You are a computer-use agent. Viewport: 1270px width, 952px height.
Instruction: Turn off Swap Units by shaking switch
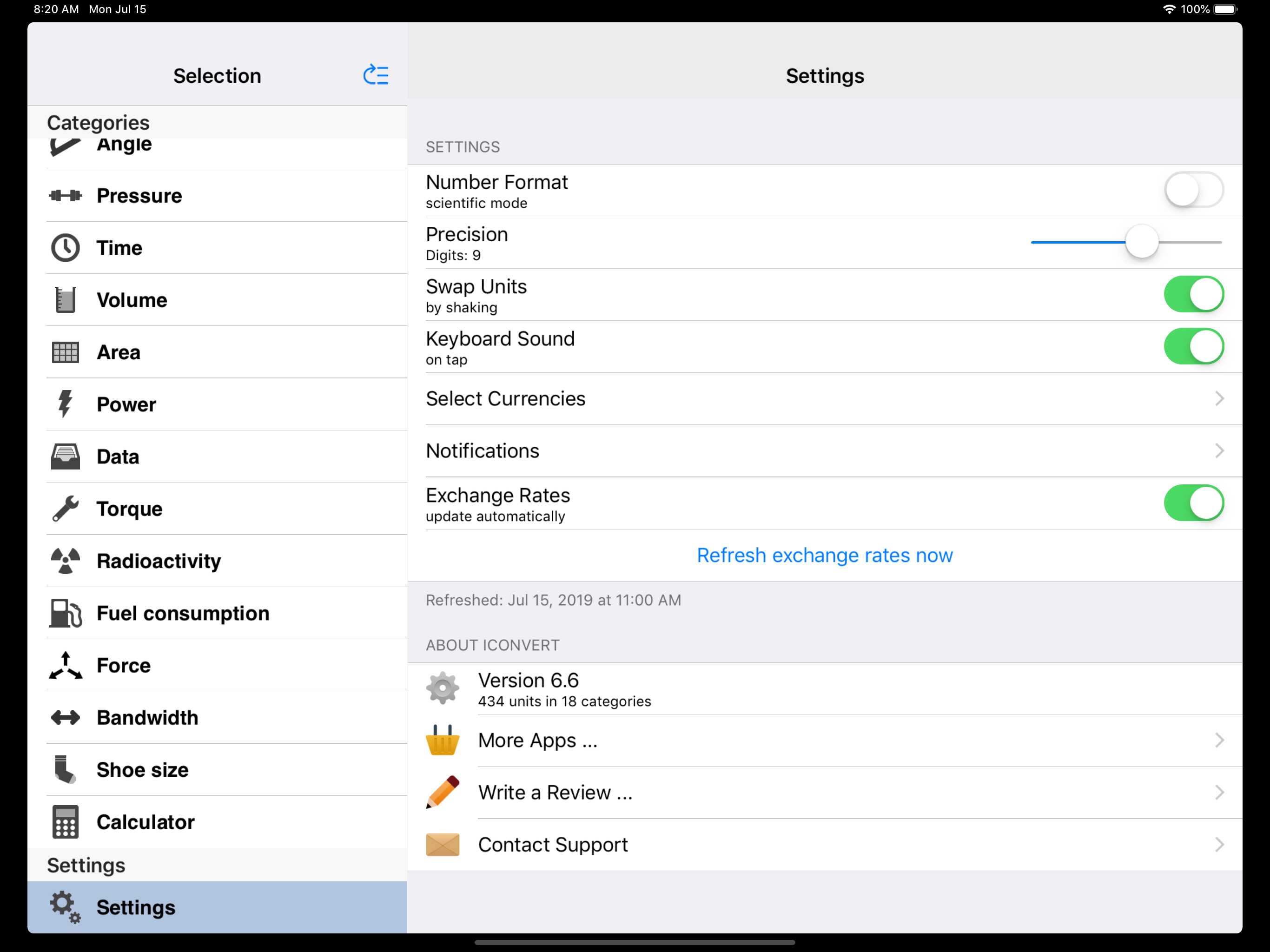[x=1194, y=294]
